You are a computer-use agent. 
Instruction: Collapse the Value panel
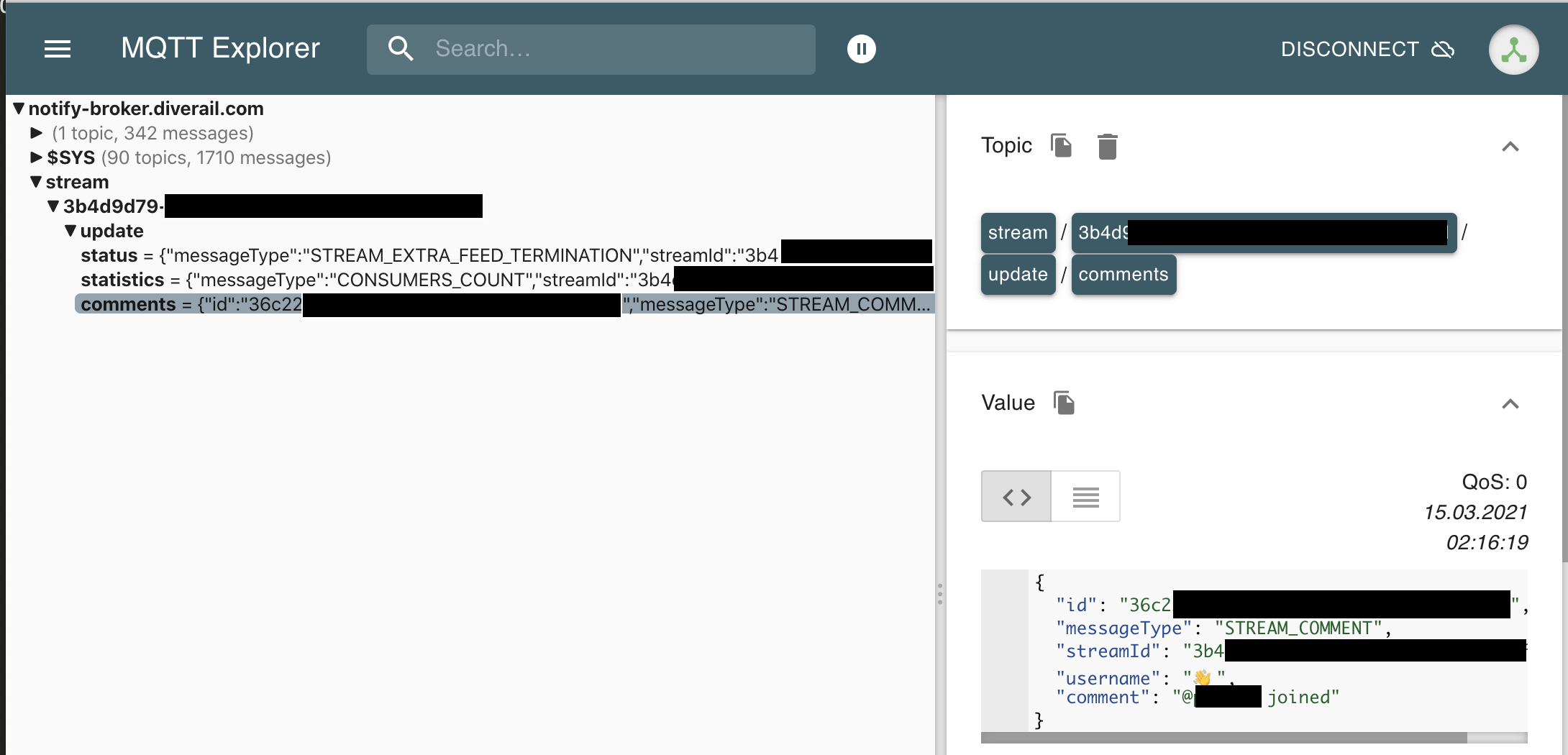pos(1510,404)
